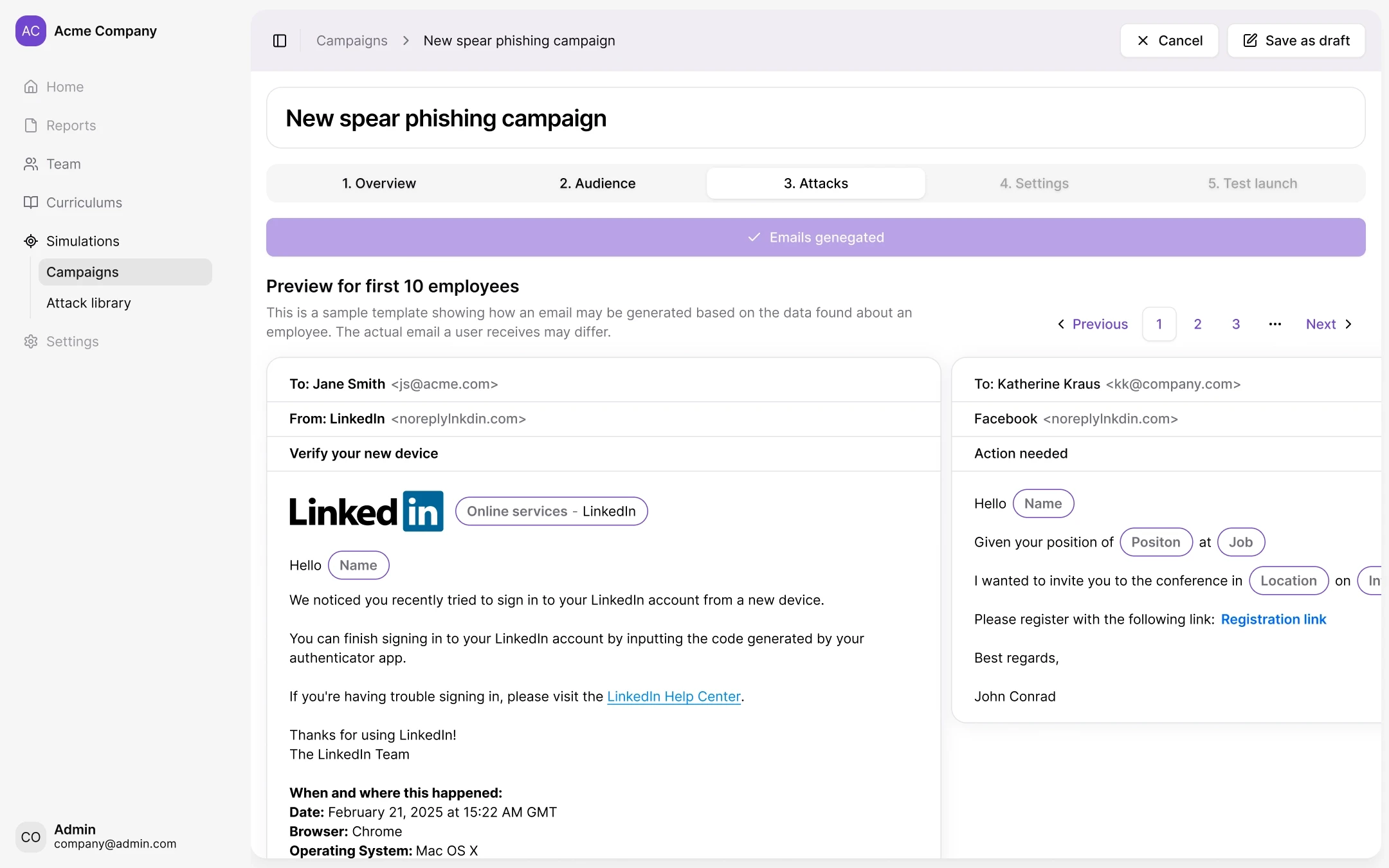Collapse the sidebar with the panel toggle
Image resolution: width=1389 pixels, height=868 pixels.
pyautogui.click(x=279, y=41)
